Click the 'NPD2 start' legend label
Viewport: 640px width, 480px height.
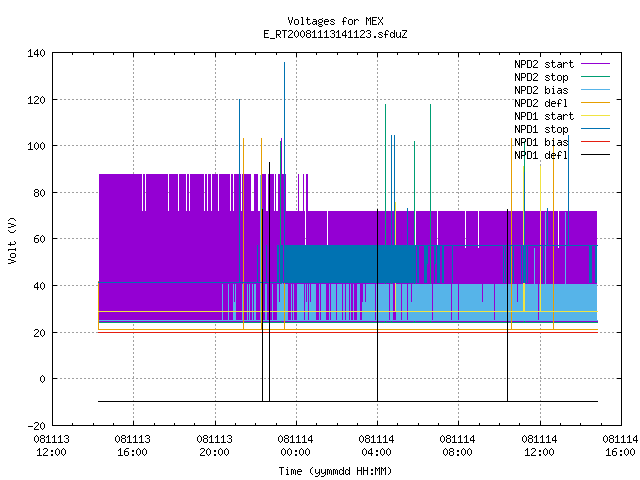[544, 64]
